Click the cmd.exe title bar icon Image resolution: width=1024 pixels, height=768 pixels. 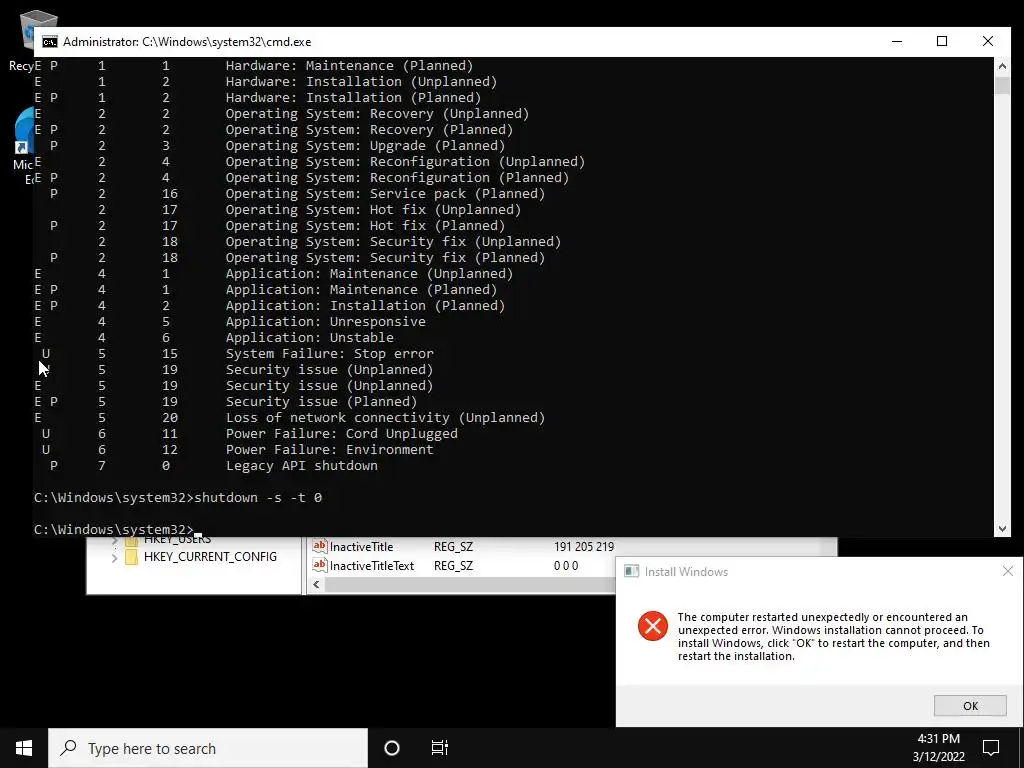click(x=50, y=42)
